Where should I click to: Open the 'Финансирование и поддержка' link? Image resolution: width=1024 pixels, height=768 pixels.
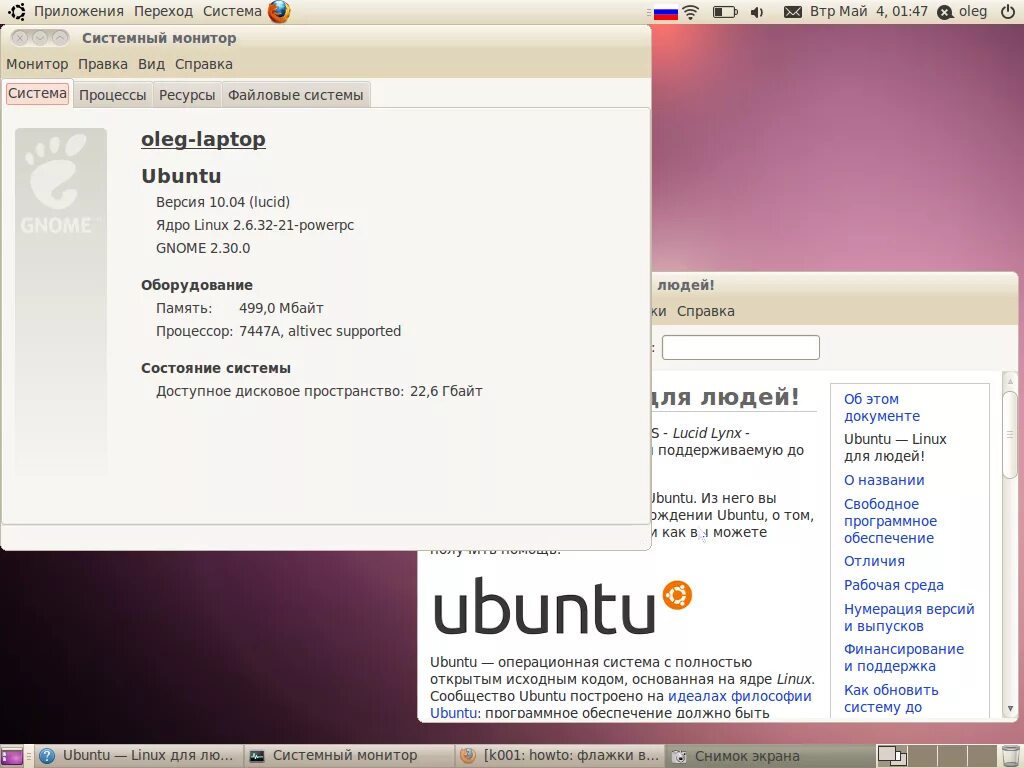coord(904,658)
